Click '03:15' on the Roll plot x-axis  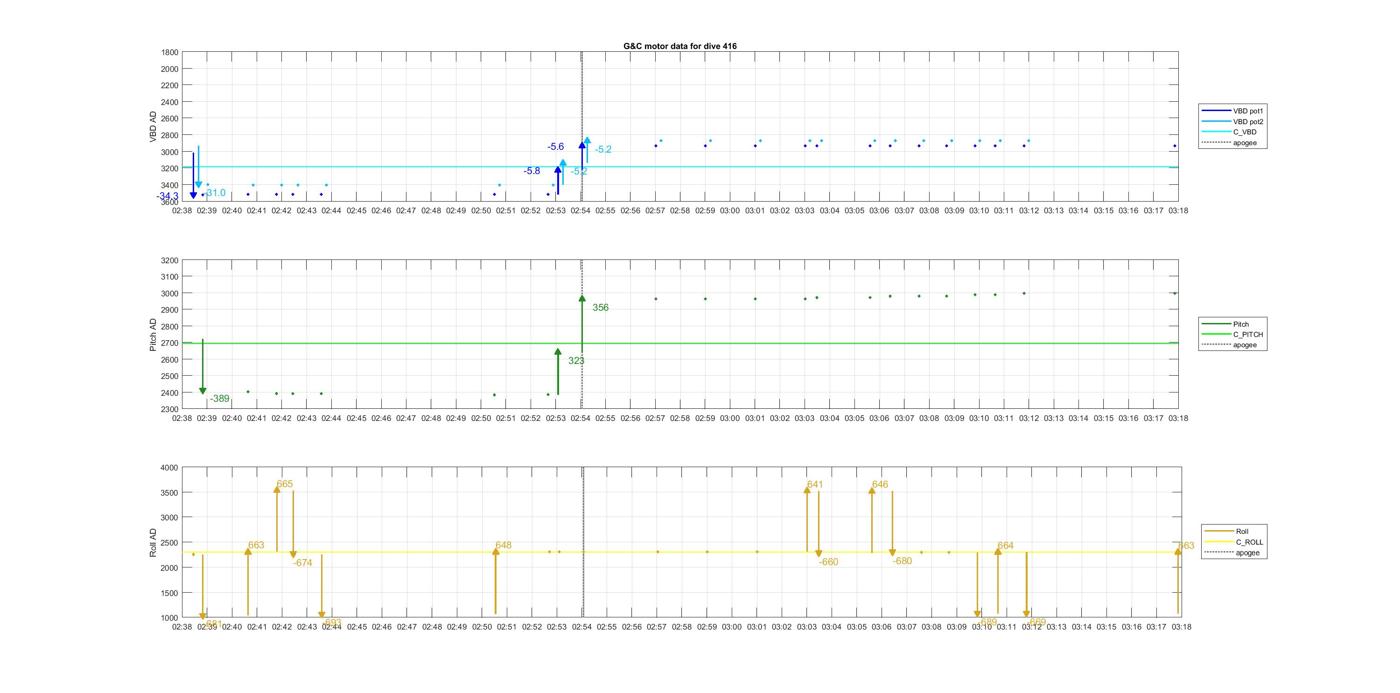(x=1105, y=627)
